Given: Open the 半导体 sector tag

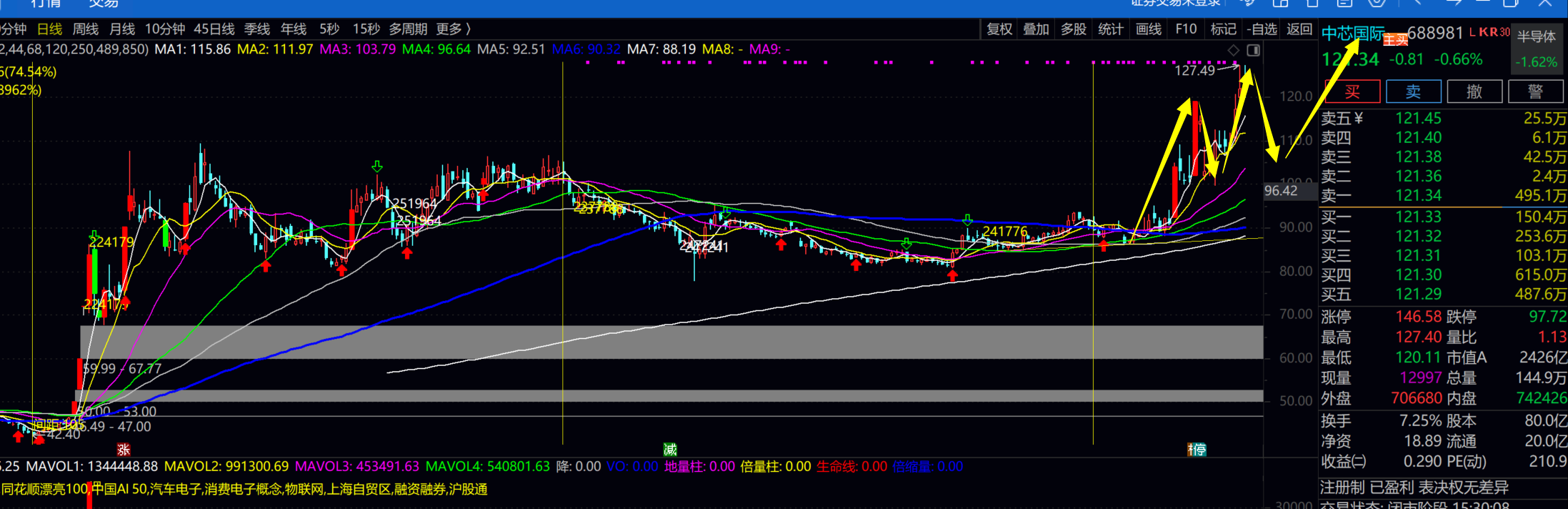Looking at the screenshot, I should (1537, 36).
